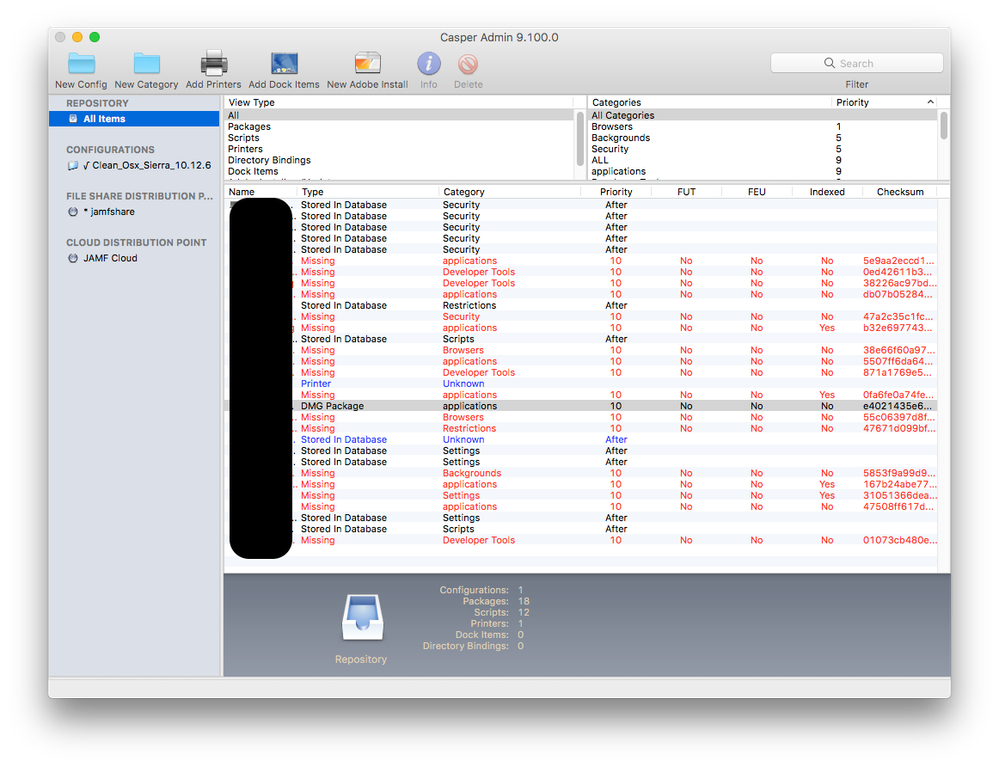The height and width of the screenshot is (767, 999).
Task: Select the DMG Package row
Action: coord(581,406)
